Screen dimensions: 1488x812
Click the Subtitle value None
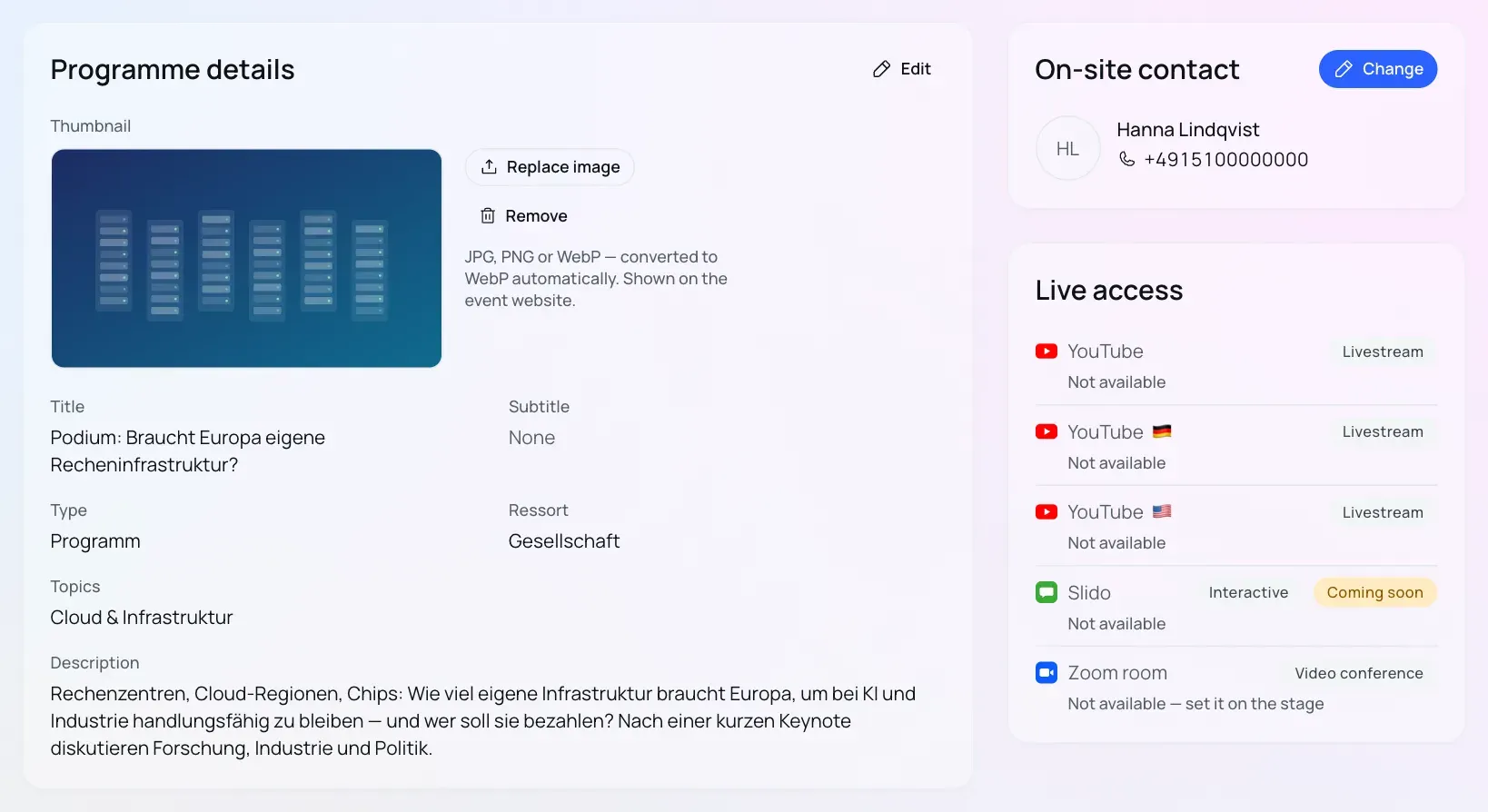pos(531,438)
